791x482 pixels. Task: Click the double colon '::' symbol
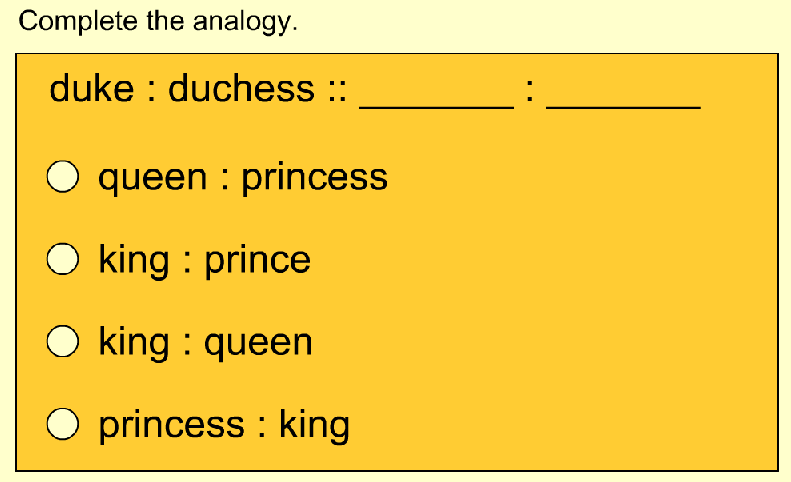[x=337, y=91]
